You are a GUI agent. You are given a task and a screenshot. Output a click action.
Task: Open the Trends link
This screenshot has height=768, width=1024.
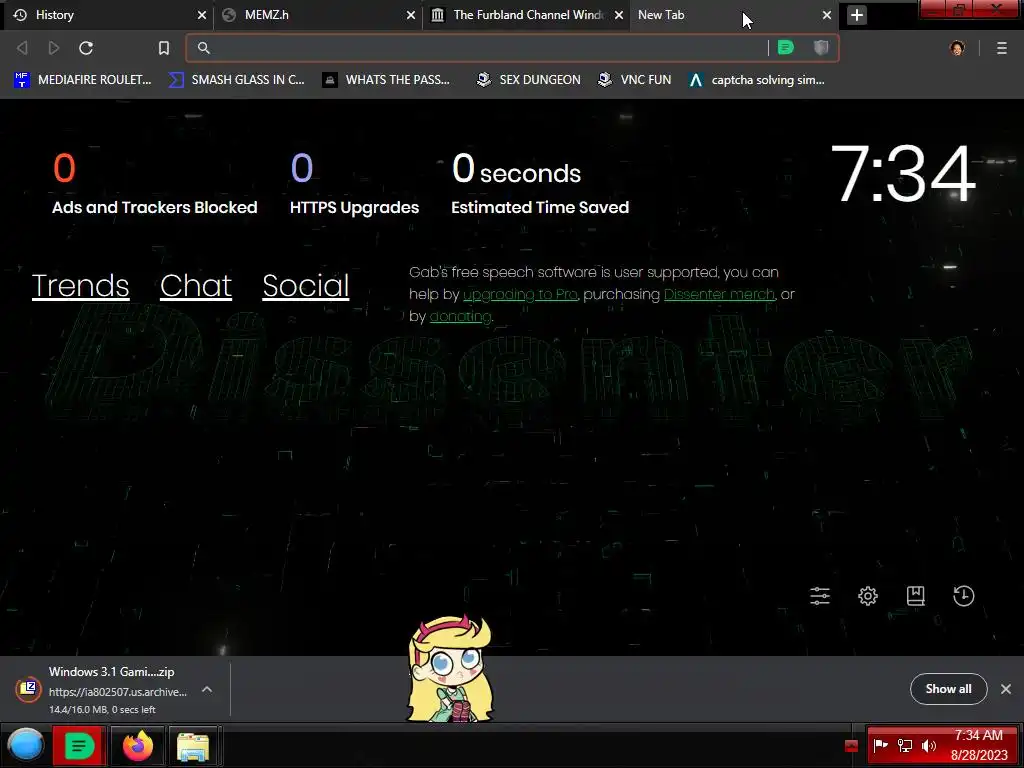pyautogui.click(x=80, y=285)
